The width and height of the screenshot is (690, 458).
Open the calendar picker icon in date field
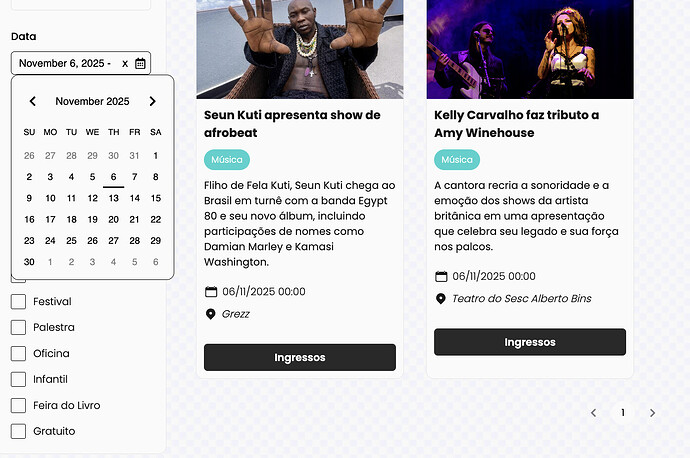[x=140, y=63]
